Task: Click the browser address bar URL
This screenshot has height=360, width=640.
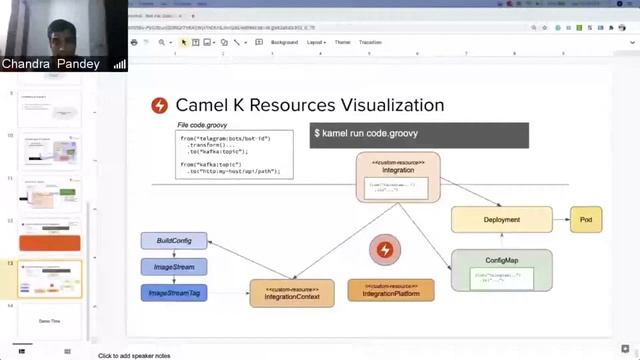Action: click(222, 28)
